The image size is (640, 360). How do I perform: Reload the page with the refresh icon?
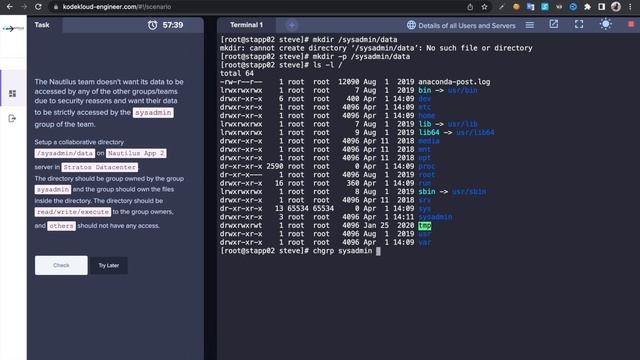tap(38, 7)
